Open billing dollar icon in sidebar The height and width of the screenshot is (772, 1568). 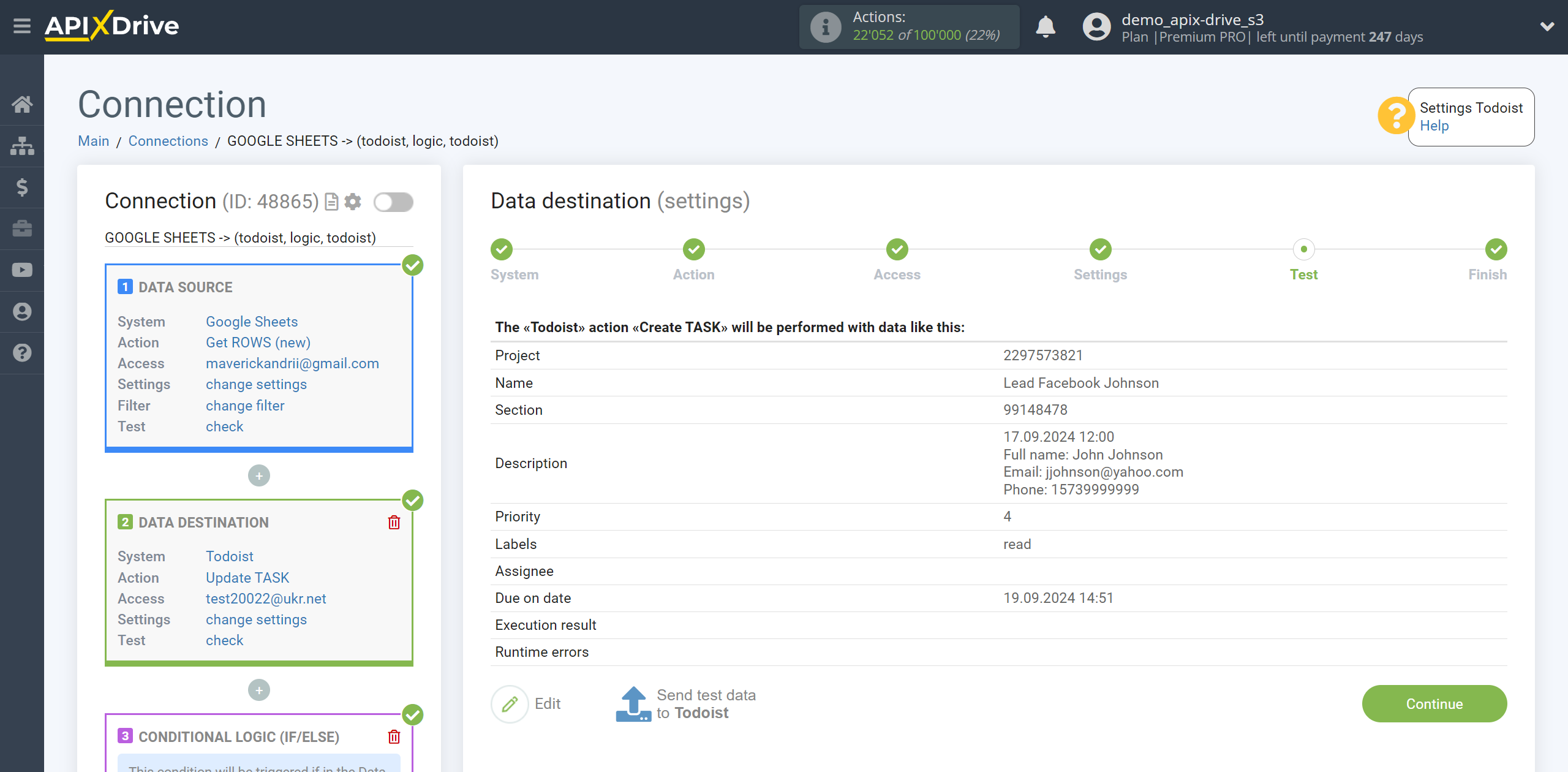22,187
